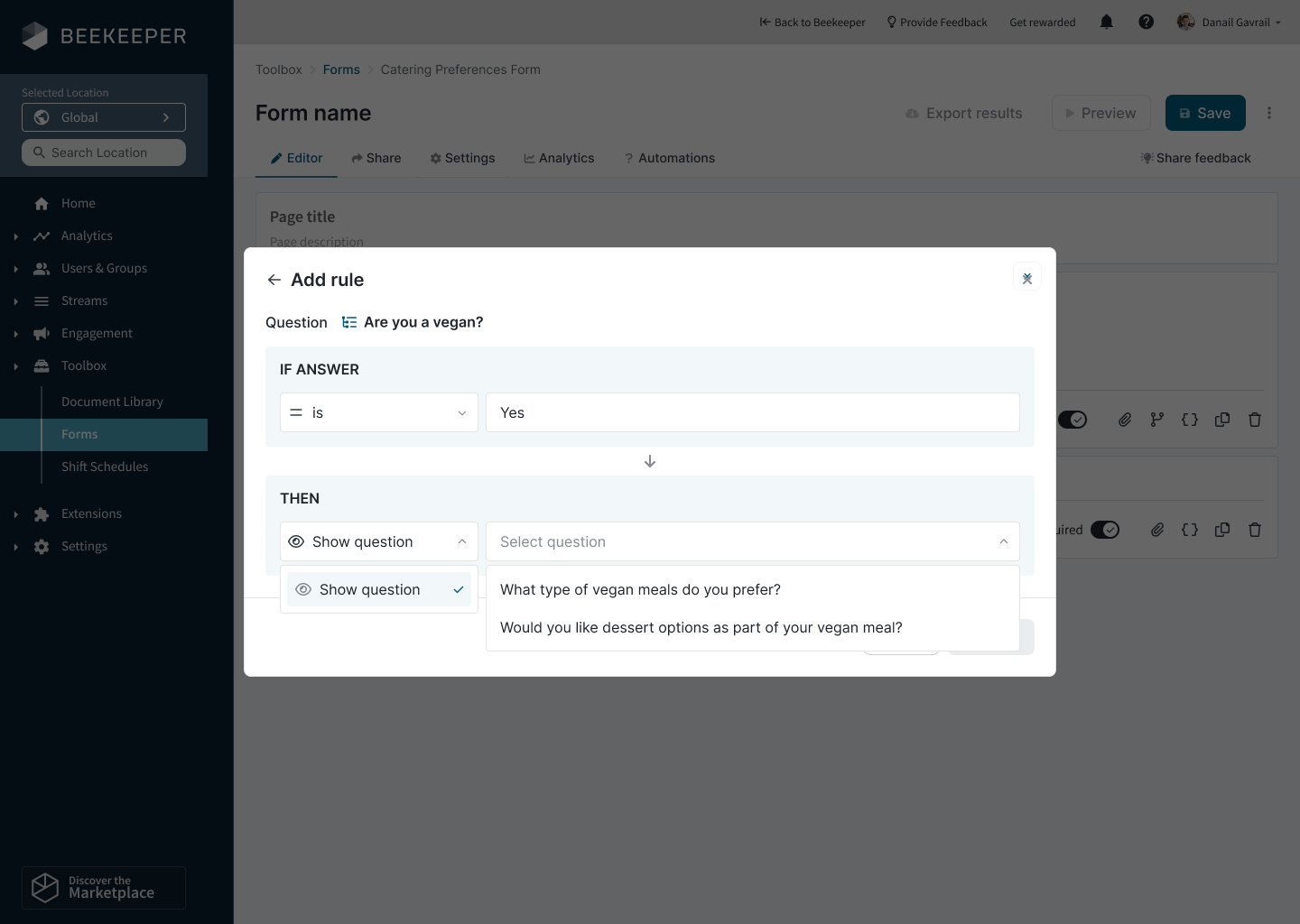Click the Yes answer value field
The width and height of the screenshot is (1300, 924).
click(x=752, y=412)
